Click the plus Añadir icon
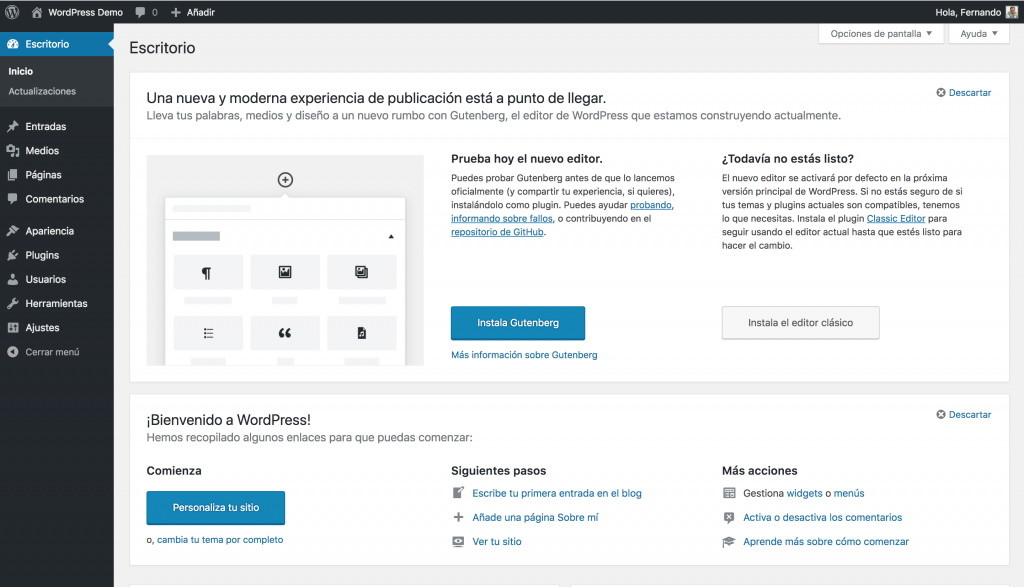Image resolution: width=1024 pixels, height=587 pixels. pyautogui.click(x=176, y=12)
